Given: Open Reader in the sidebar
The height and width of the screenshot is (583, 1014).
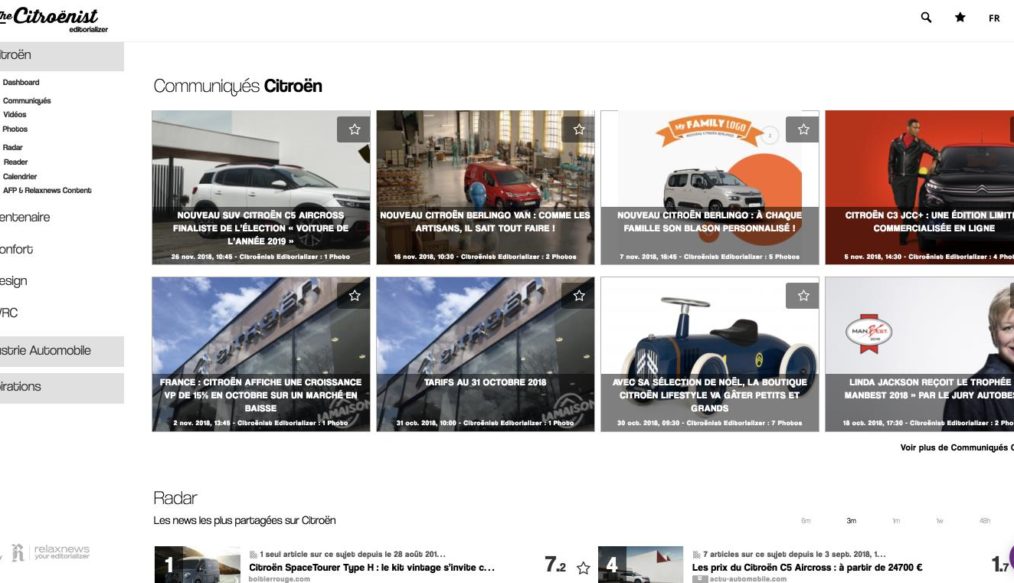Looking at the screenshot, I should (15, 162).
